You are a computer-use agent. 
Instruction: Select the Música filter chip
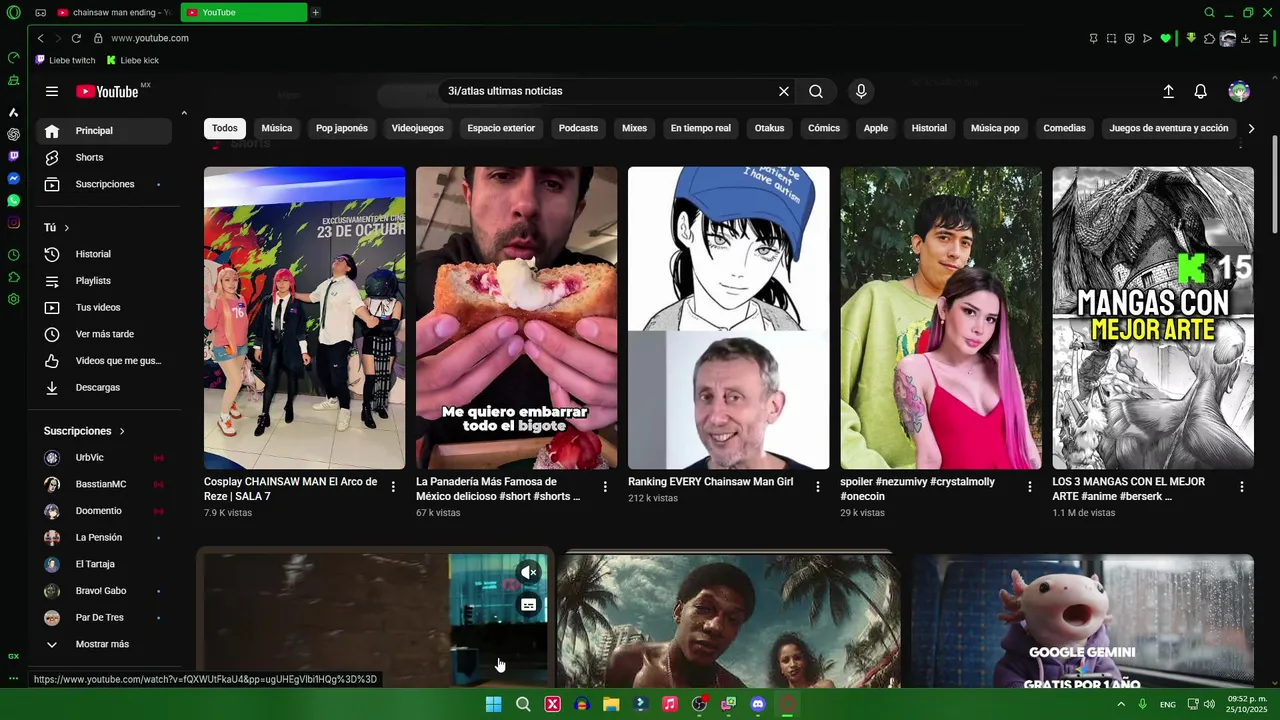click(277, 128)
